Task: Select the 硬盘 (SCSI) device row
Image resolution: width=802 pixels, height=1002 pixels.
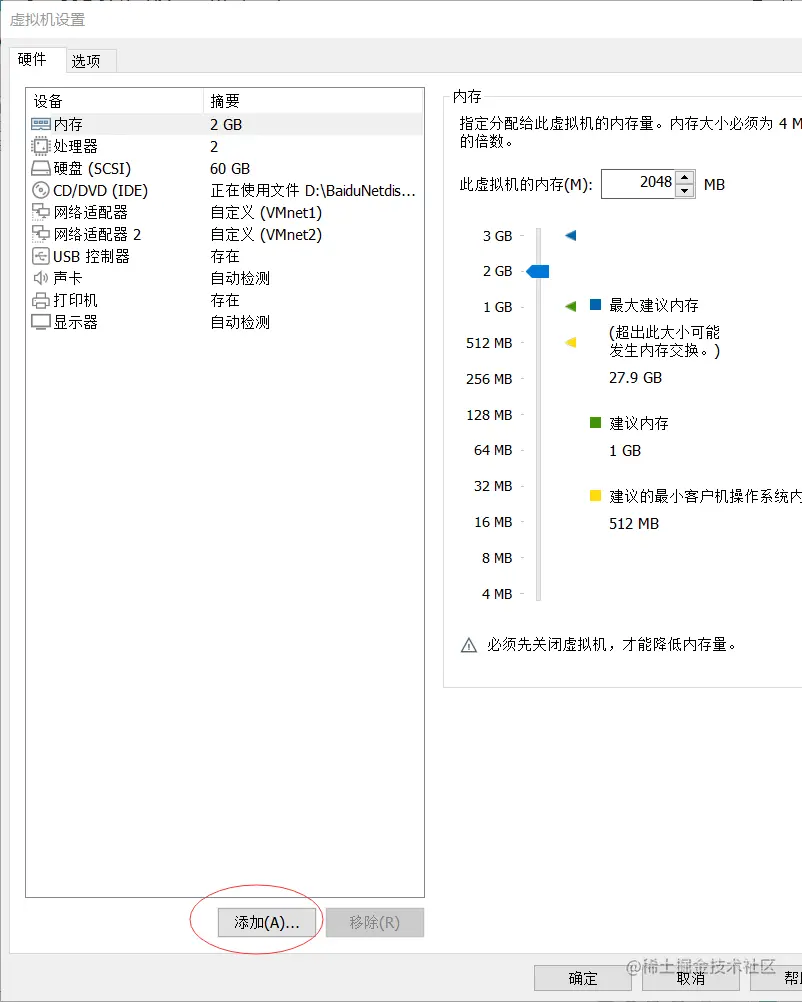Action: 225,169
